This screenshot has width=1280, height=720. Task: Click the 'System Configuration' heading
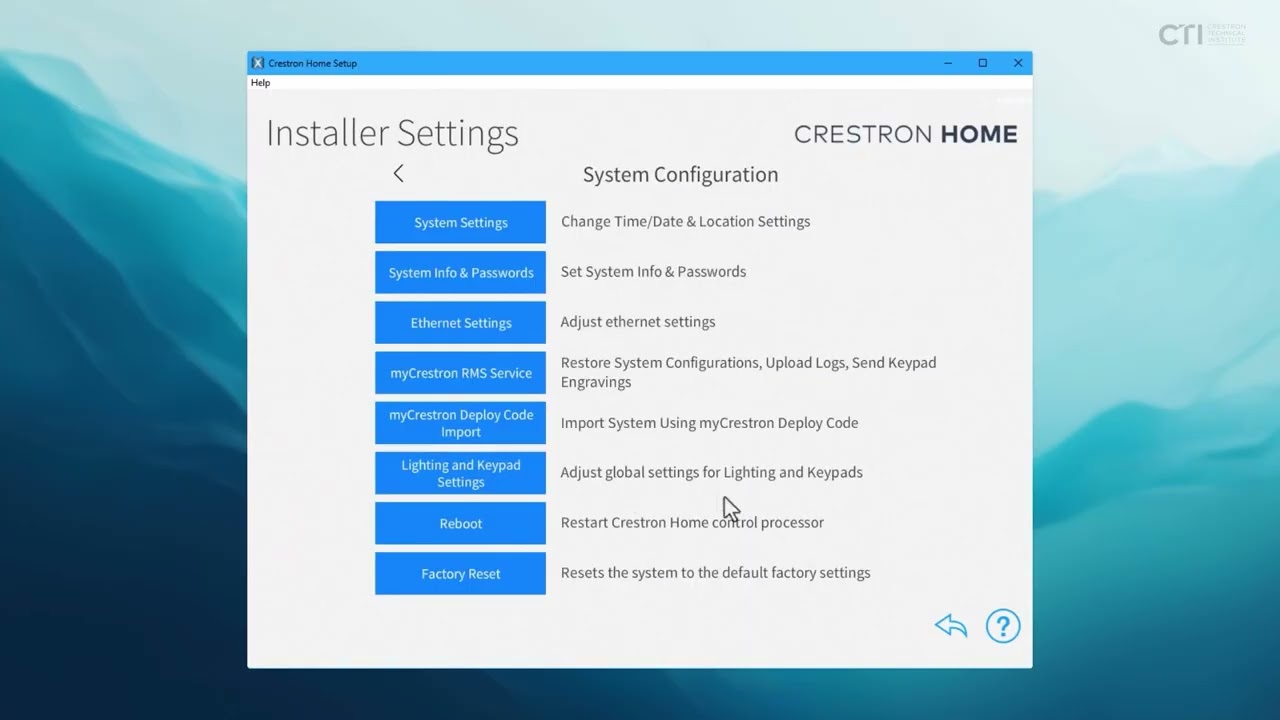pyautogui.click(x=680, y=175)
